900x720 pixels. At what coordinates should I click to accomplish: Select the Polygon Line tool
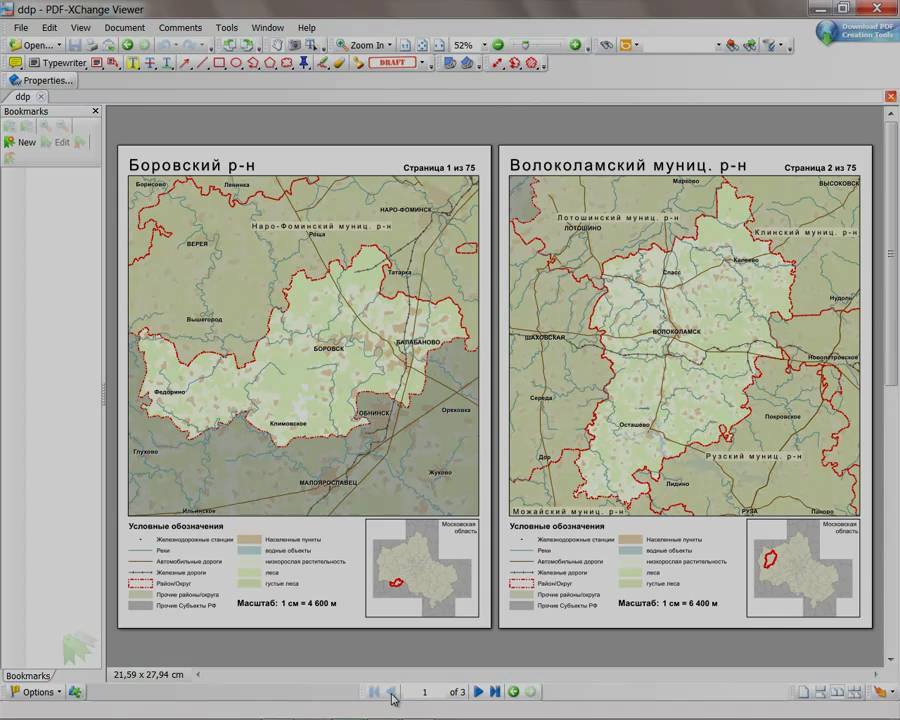[x=253, y=63]
